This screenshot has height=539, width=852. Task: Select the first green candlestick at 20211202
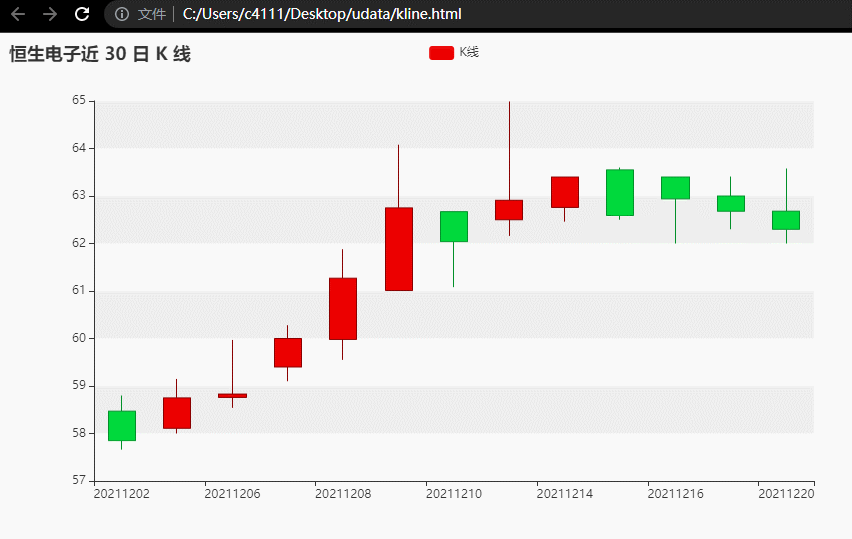tap(122, 425)
